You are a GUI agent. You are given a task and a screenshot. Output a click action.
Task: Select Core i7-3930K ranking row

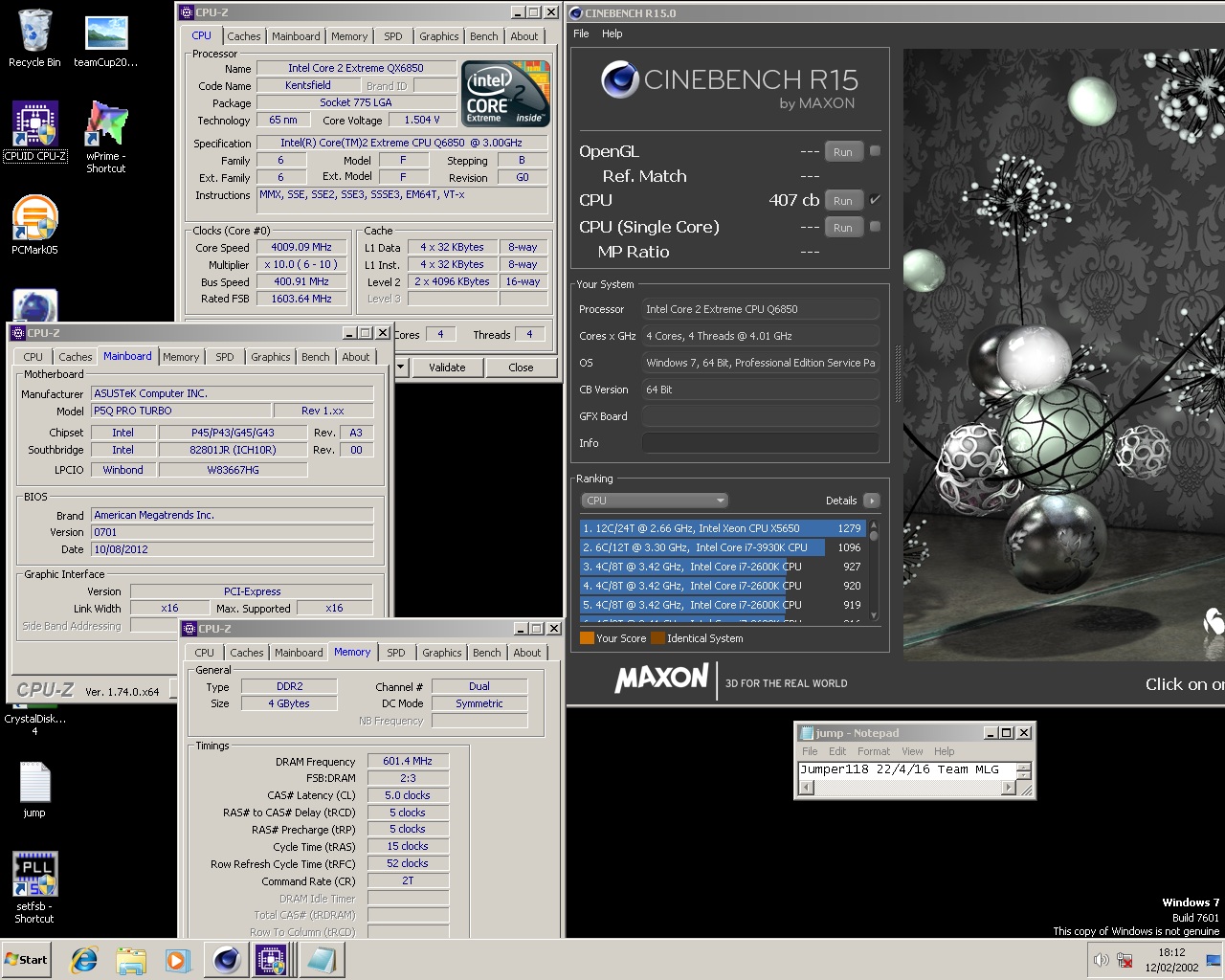tap(723, 547)
